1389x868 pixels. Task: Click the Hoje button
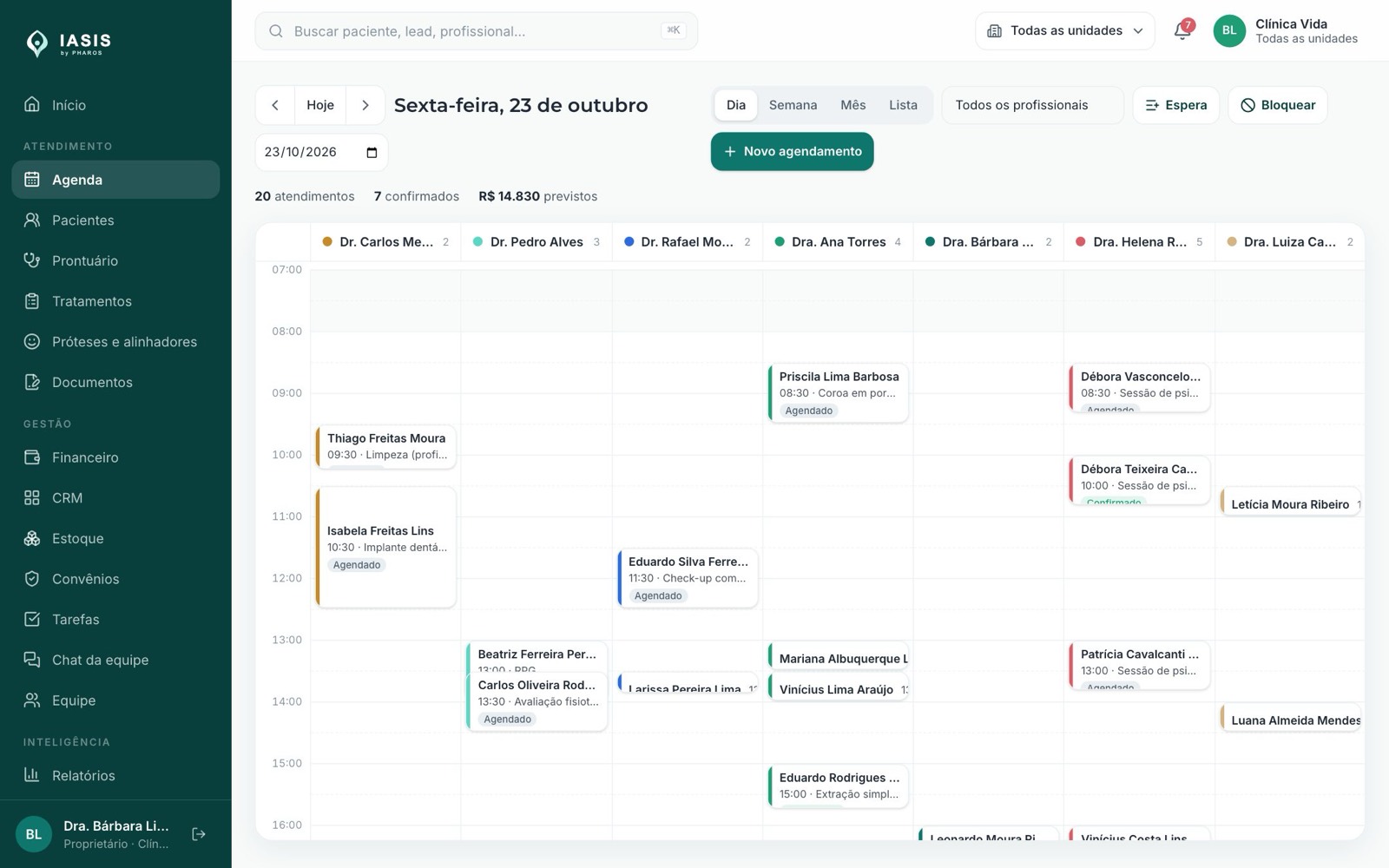click(x=320, y=105)
